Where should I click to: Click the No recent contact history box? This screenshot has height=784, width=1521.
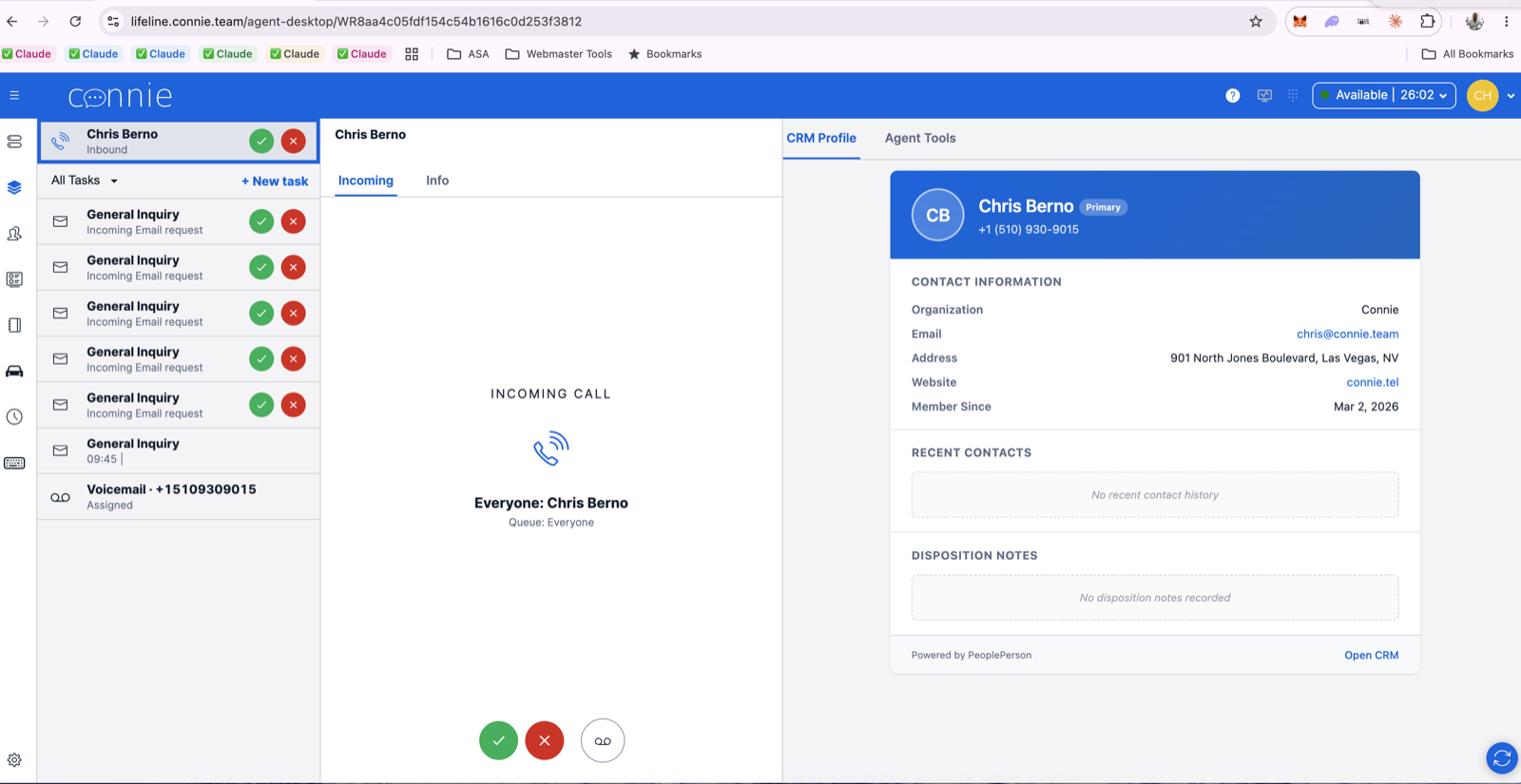click(x=1154, y=495)
